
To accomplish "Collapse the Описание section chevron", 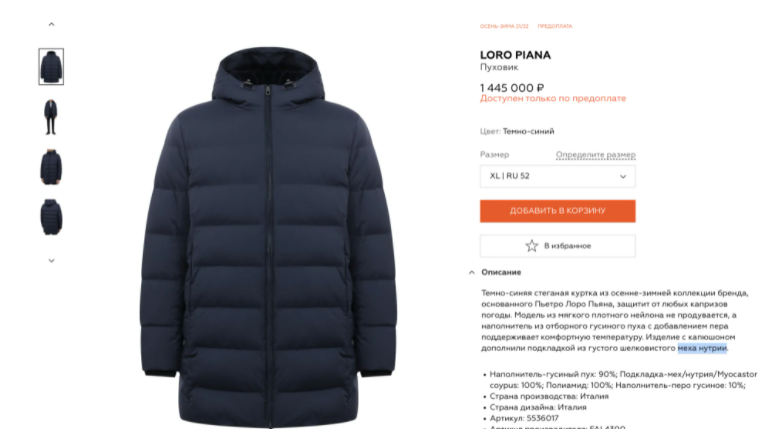I will click(472, 272).
